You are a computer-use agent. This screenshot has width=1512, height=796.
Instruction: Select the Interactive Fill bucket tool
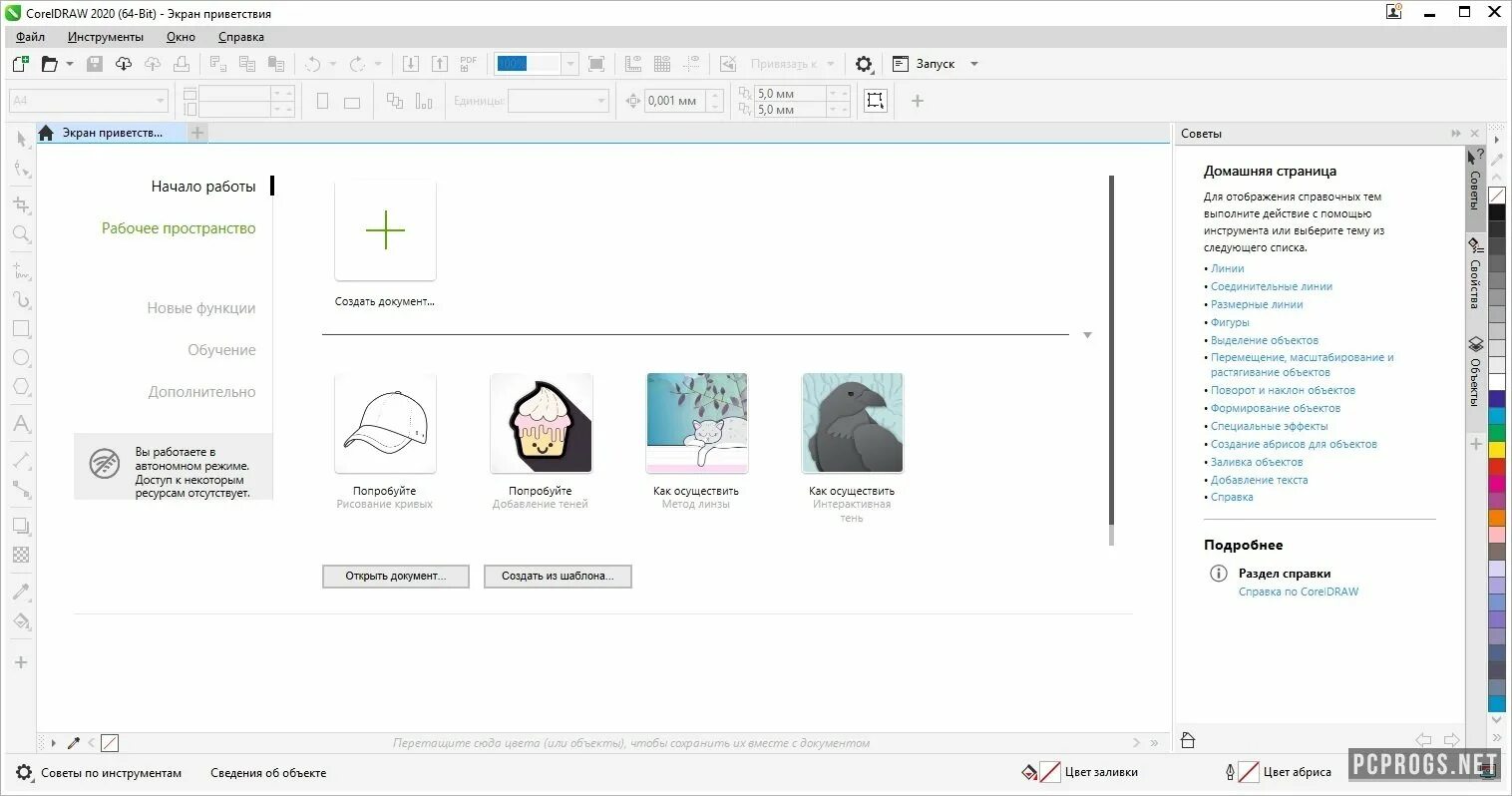(21, 621)
